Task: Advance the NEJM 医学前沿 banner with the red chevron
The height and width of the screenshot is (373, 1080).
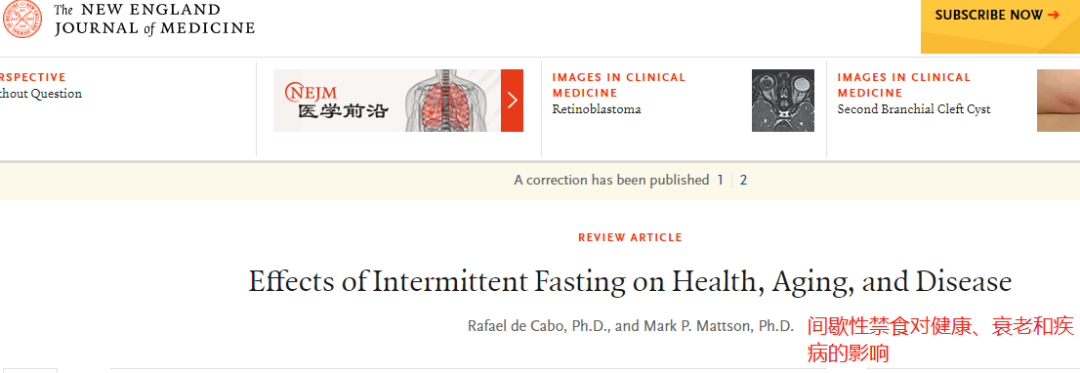Action: point(512,100)
